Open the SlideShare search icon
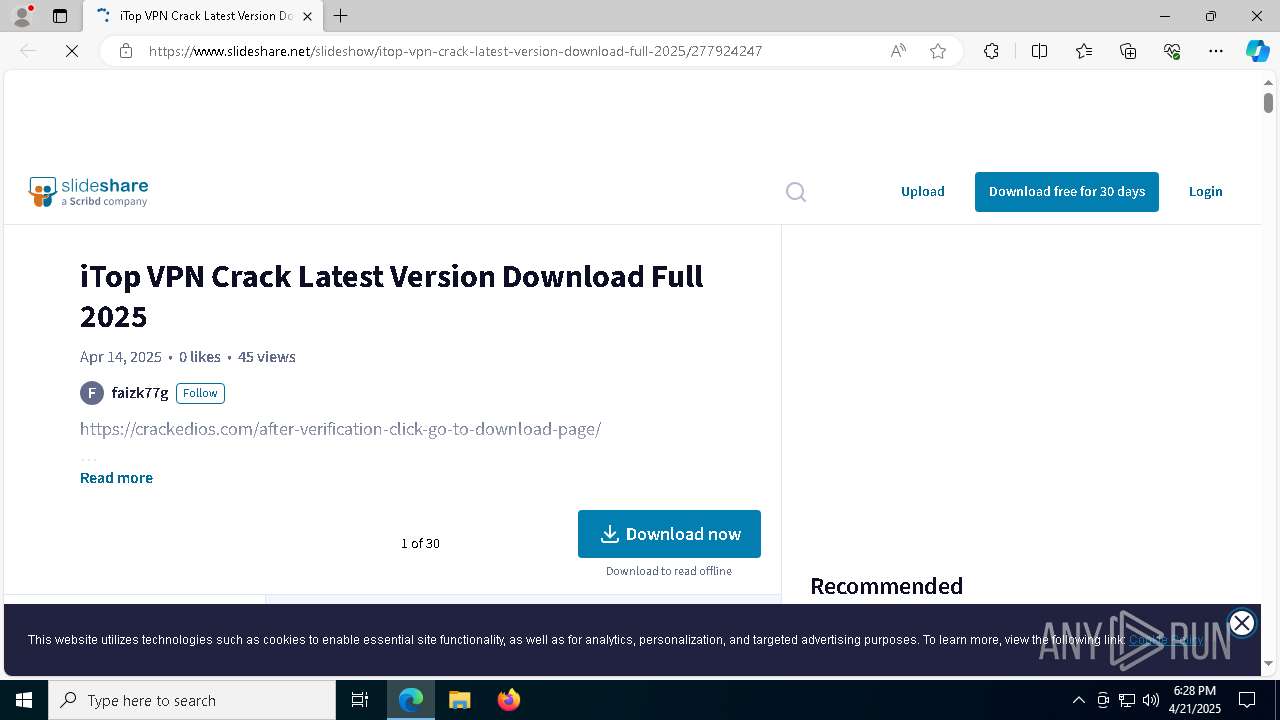 coord(796,192)
